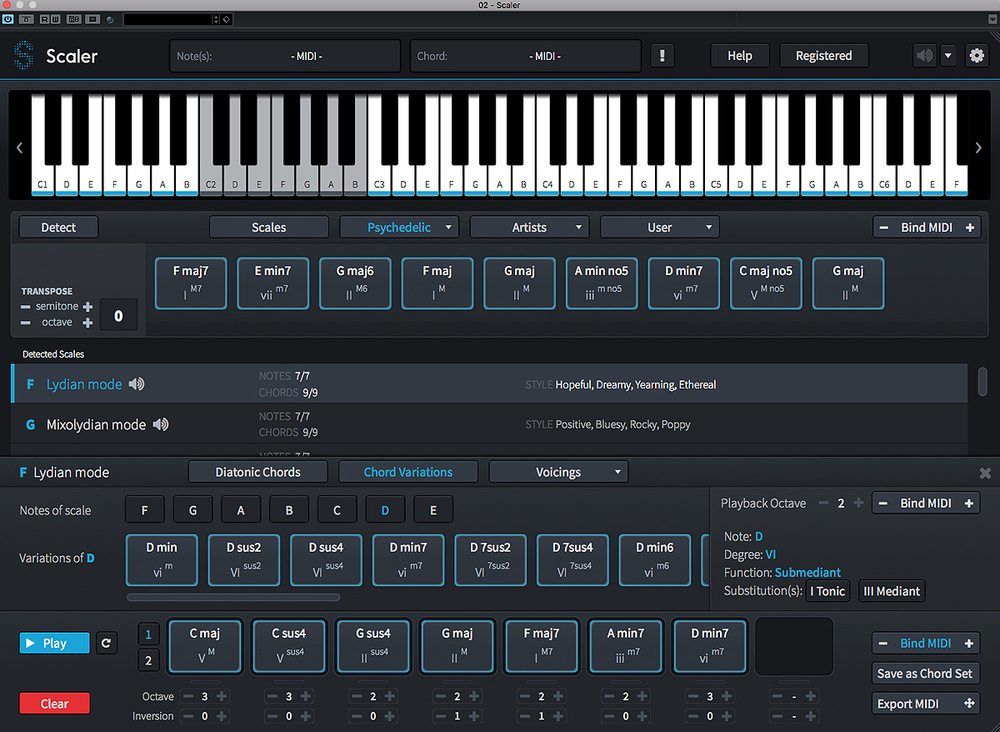Select the Chord Variations tab
The height and width of the screenshot is (732, 1000).
(408, 472)
